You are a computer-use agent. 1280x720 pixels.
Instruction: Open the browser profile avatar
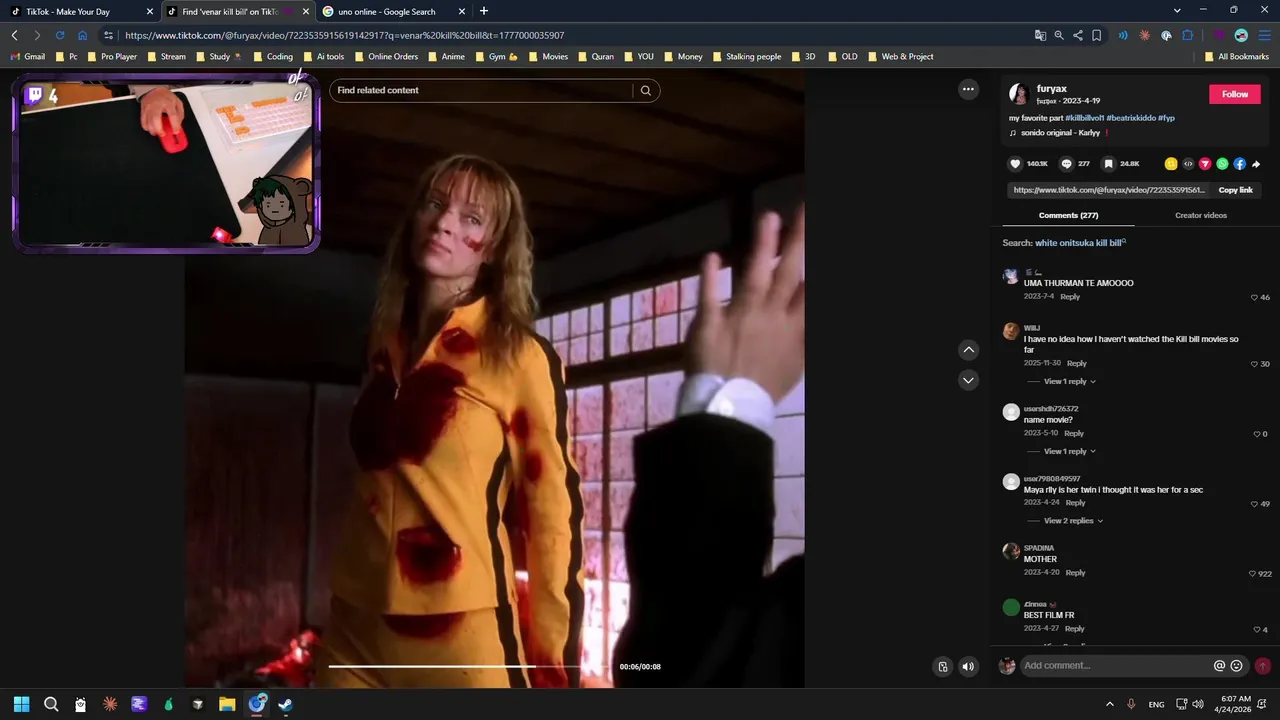coord(1241,35)
